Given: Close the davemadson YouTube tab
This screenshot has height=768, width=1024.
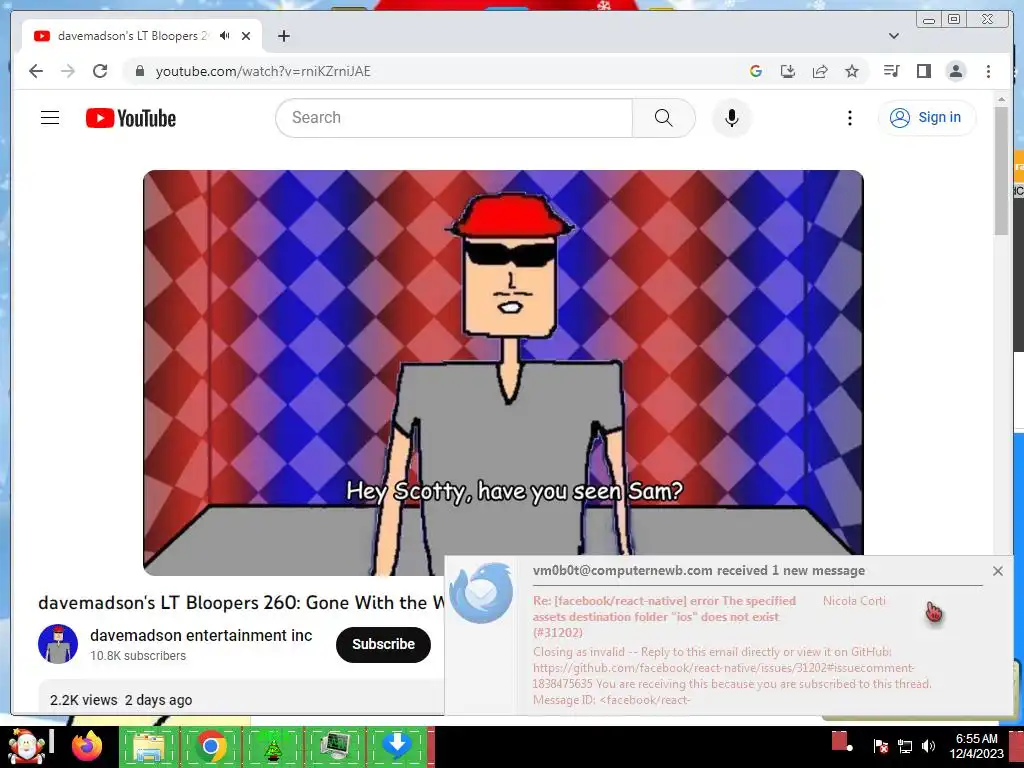Looking at the screenshot, I should [246, 36].
